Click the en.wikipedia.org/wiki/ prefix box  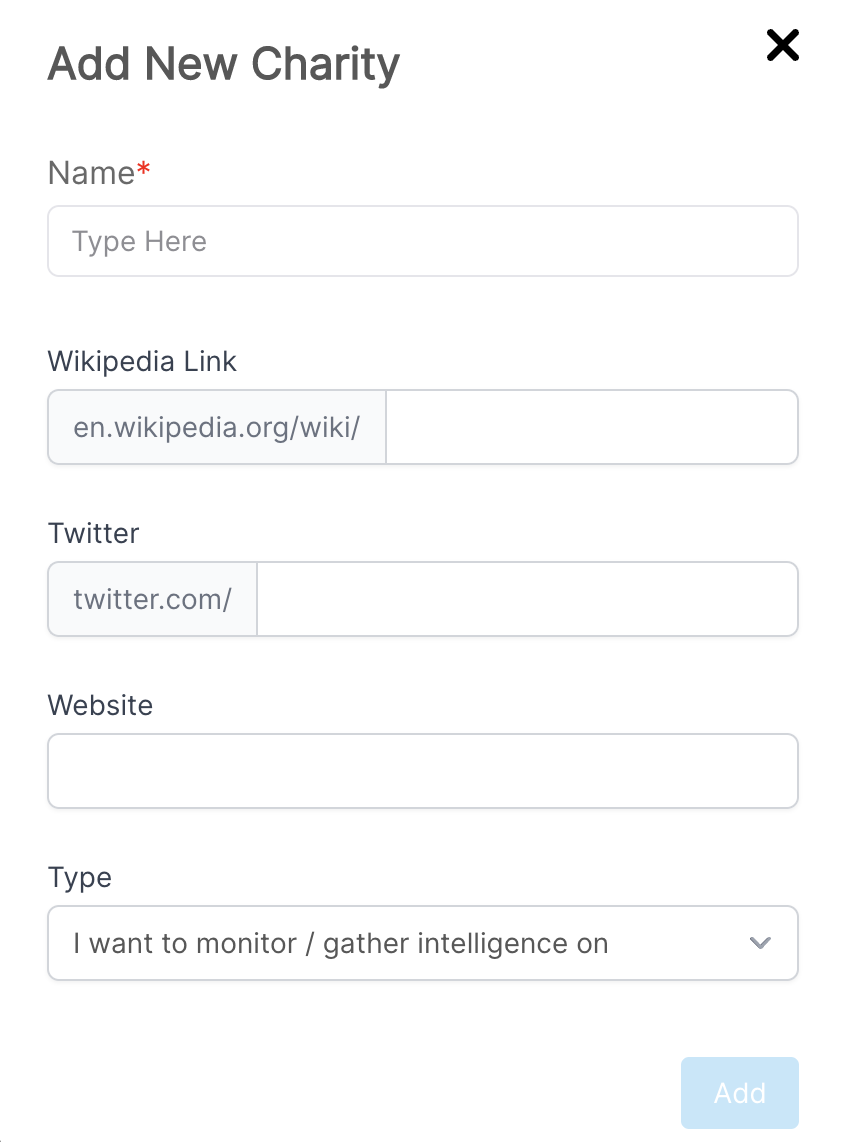(217, 427)
